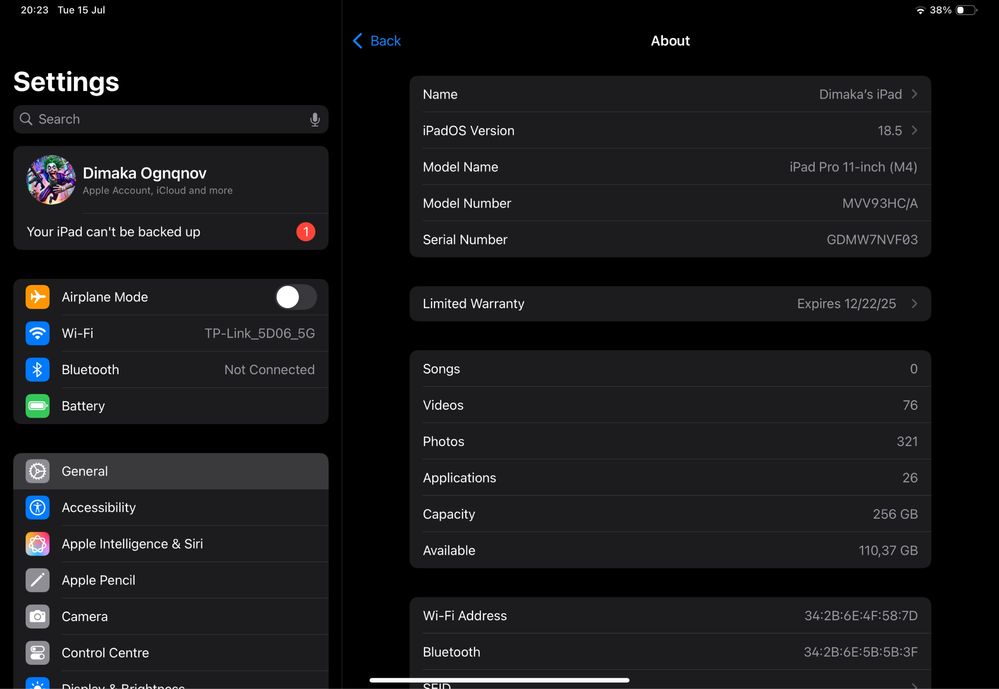Open Accessibility settings
This screenshot has height=689, width=999.
(171, 507)
